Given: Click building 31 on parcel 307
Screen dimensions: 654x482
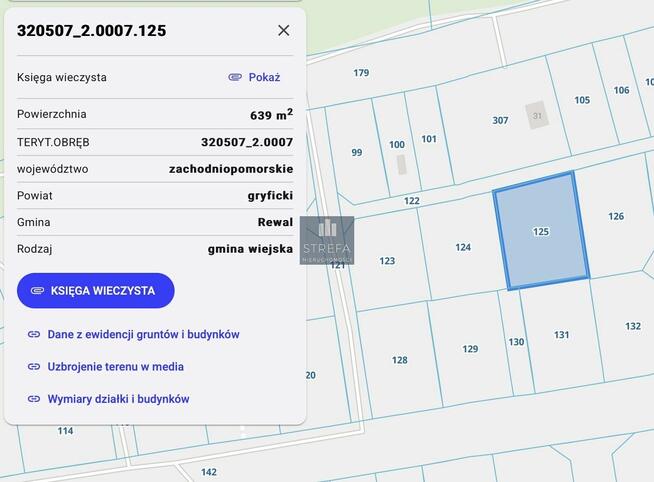Looking at the screenshot, I should (x=537, y=115).
